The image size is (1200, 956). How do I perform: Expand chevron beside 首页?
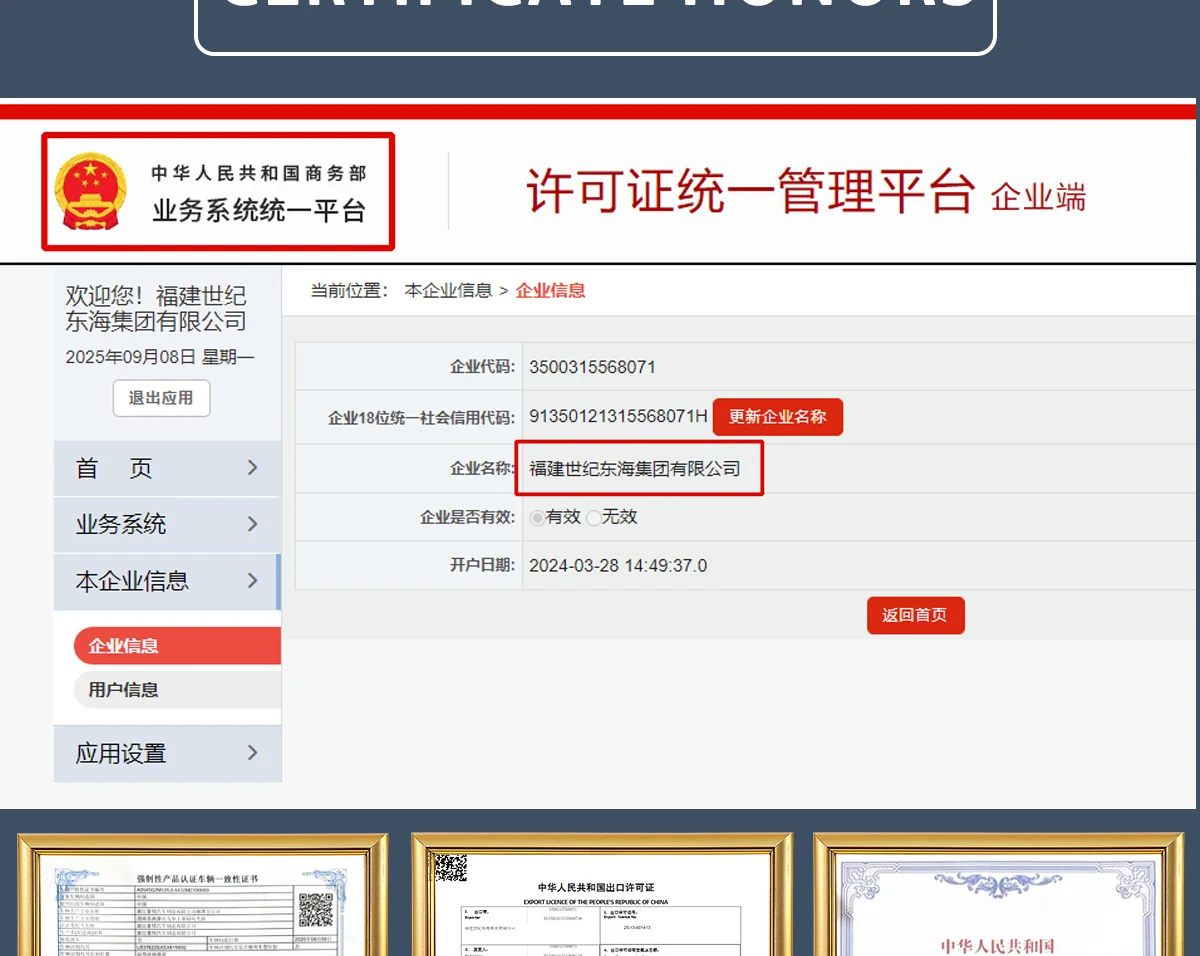pos(252,467)
